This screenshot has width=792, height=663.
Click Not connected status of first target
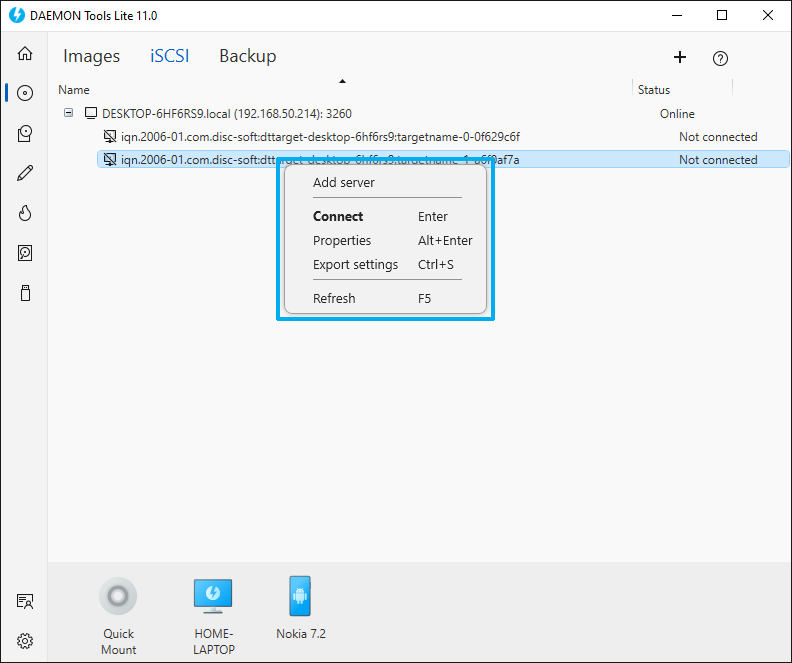pyautogui.click(x=718, y=136)
